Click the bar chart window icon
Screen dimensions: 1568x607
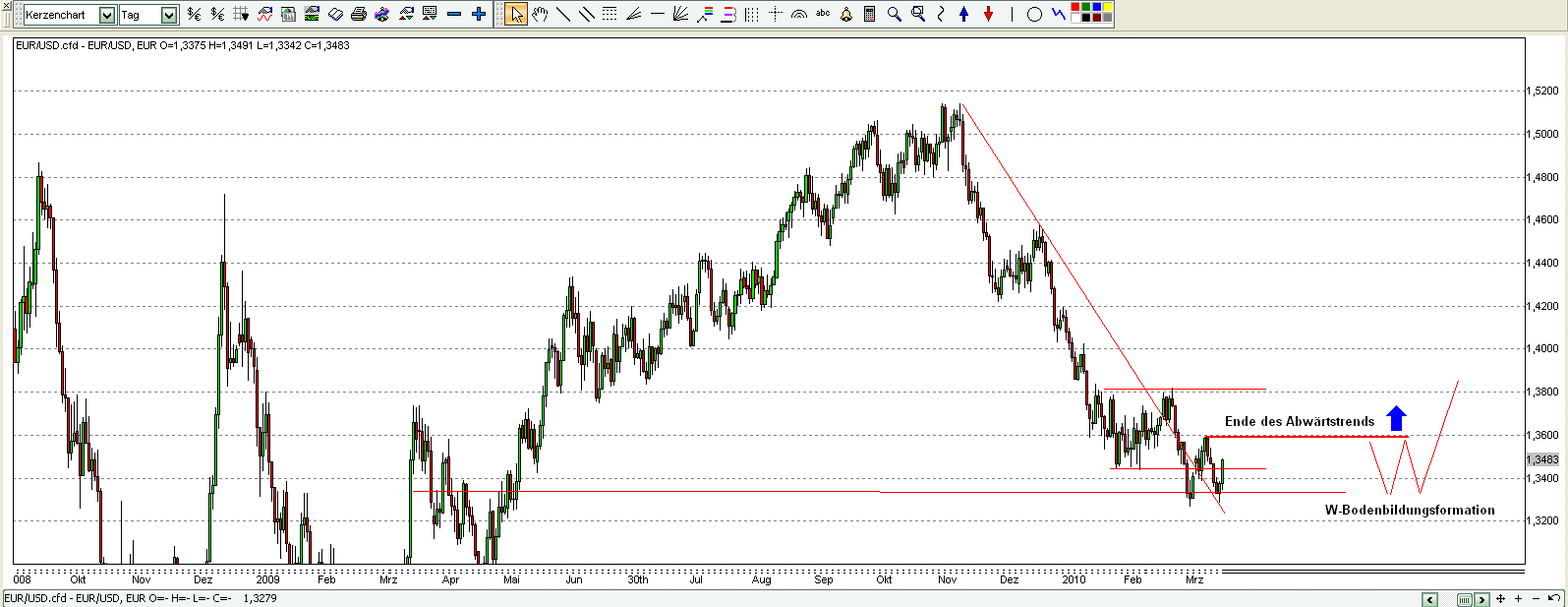coord(288,14)
